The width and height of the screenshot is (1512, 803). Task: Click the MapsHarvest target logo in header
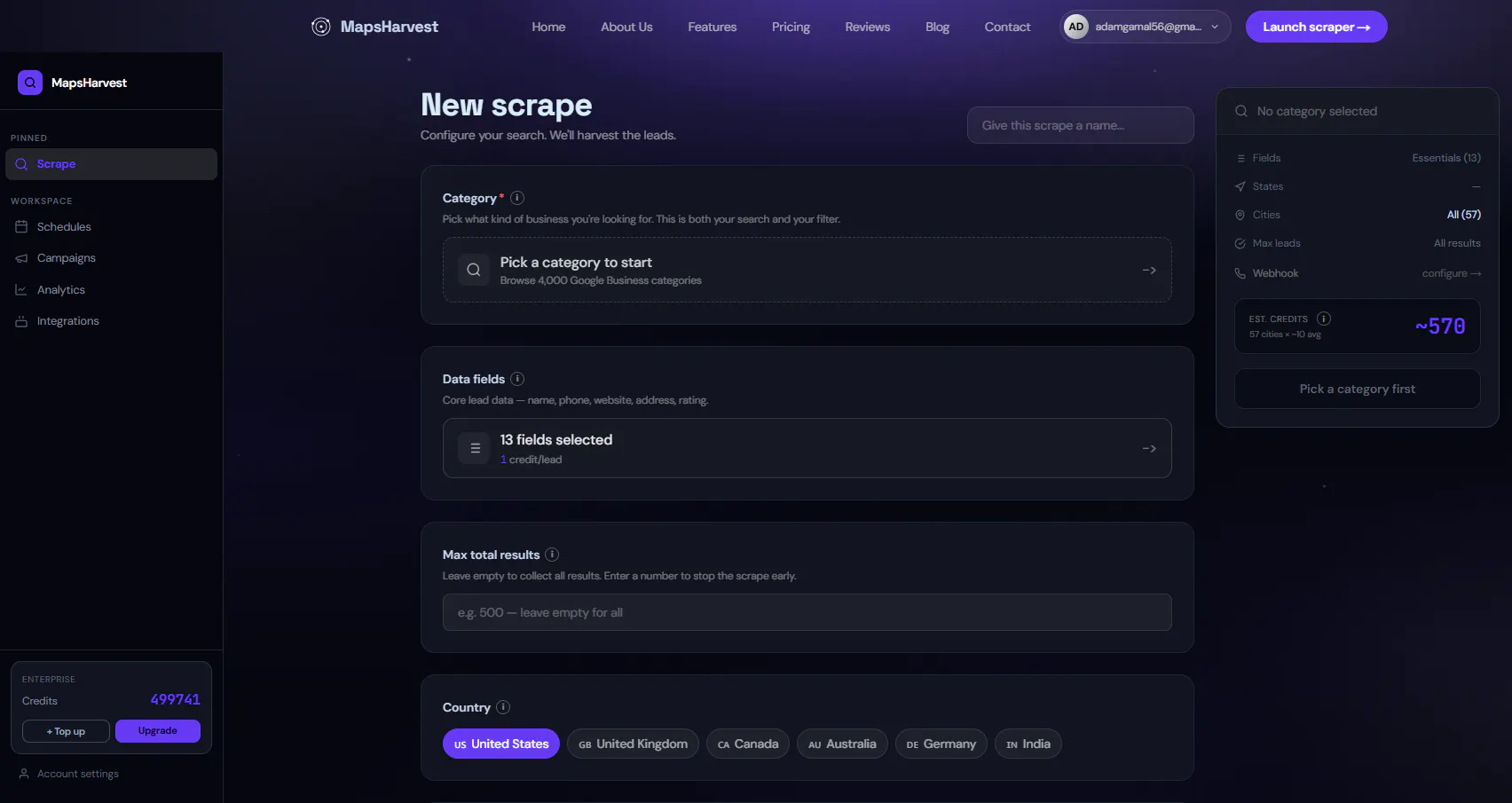pyautogui.click(x=321, y=27)
